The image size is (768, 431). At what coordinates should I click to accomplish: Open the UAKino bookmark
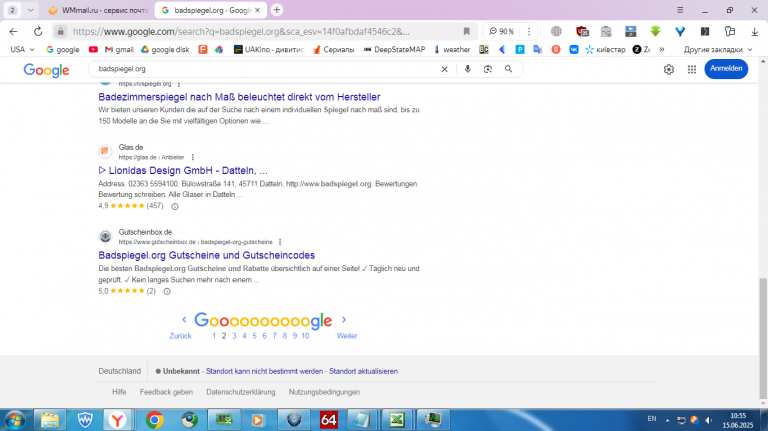269,49
